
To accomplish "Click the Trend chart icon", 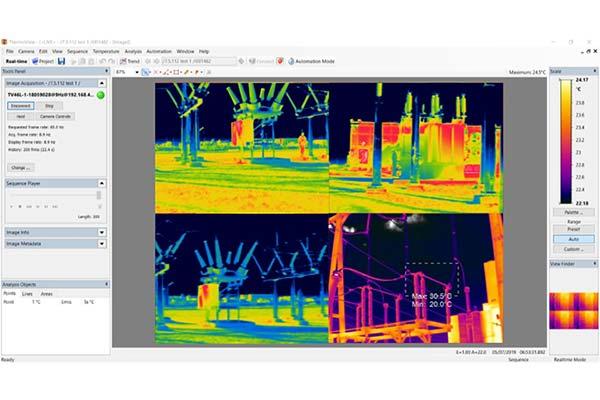I will coord(128,61).
